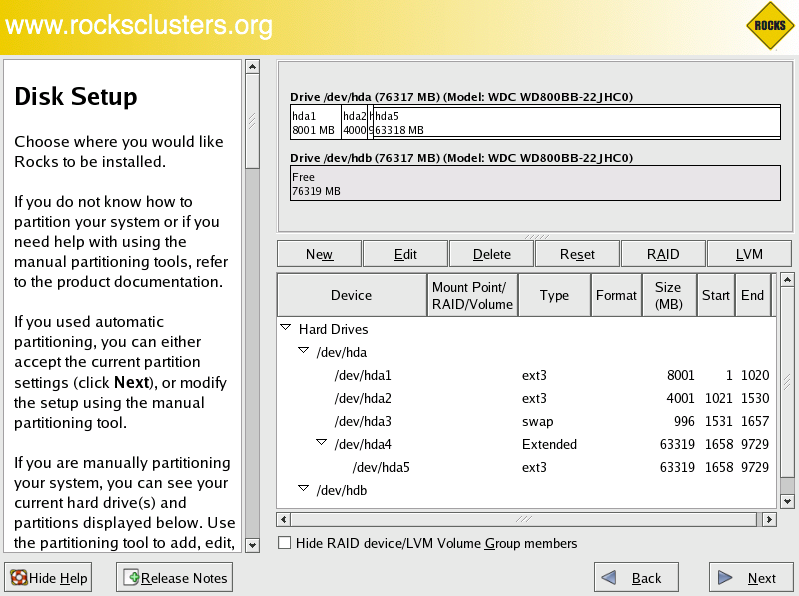This screenshot has height=596, width=799.
Task: Enable Hide RAID device/LVM Volume Group members
Action: tap(285, 543)
